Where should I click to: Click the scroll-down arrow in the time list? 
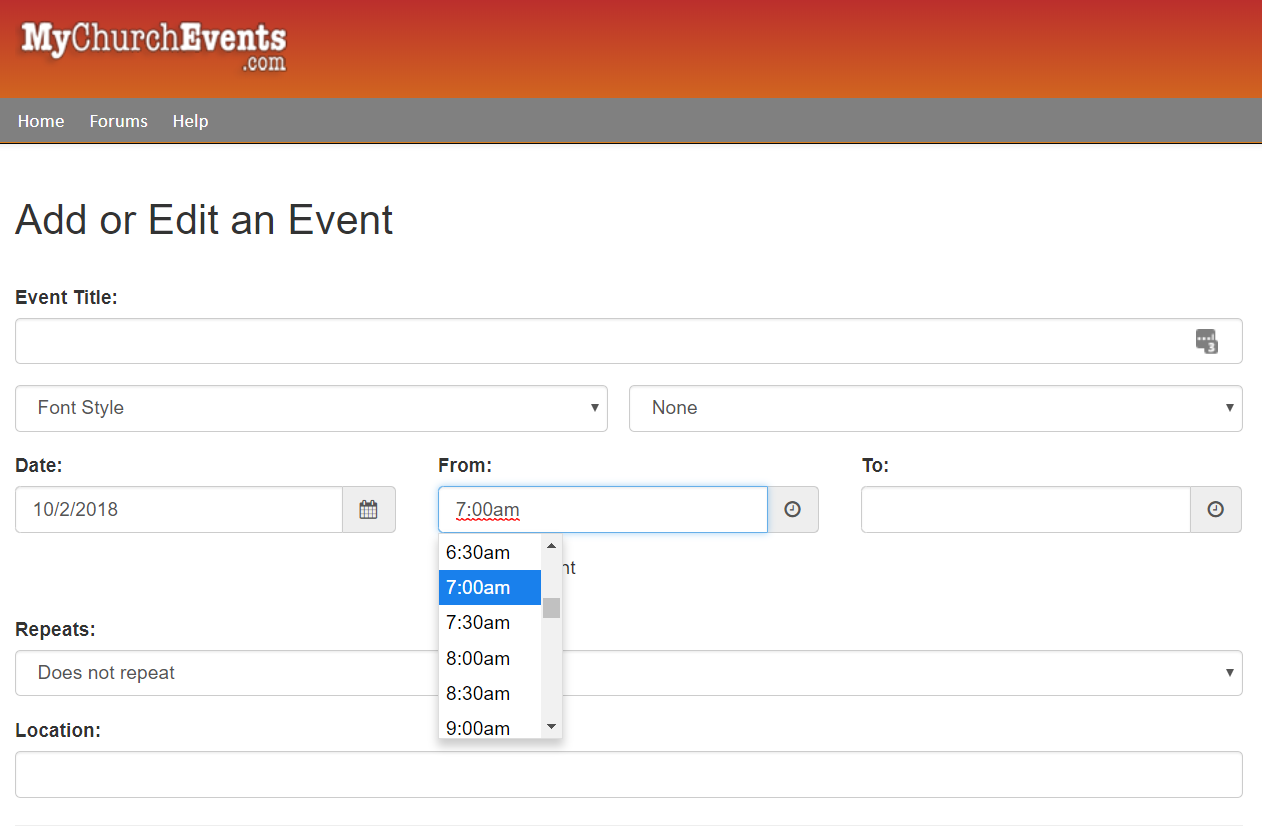[x=551, y=726]
